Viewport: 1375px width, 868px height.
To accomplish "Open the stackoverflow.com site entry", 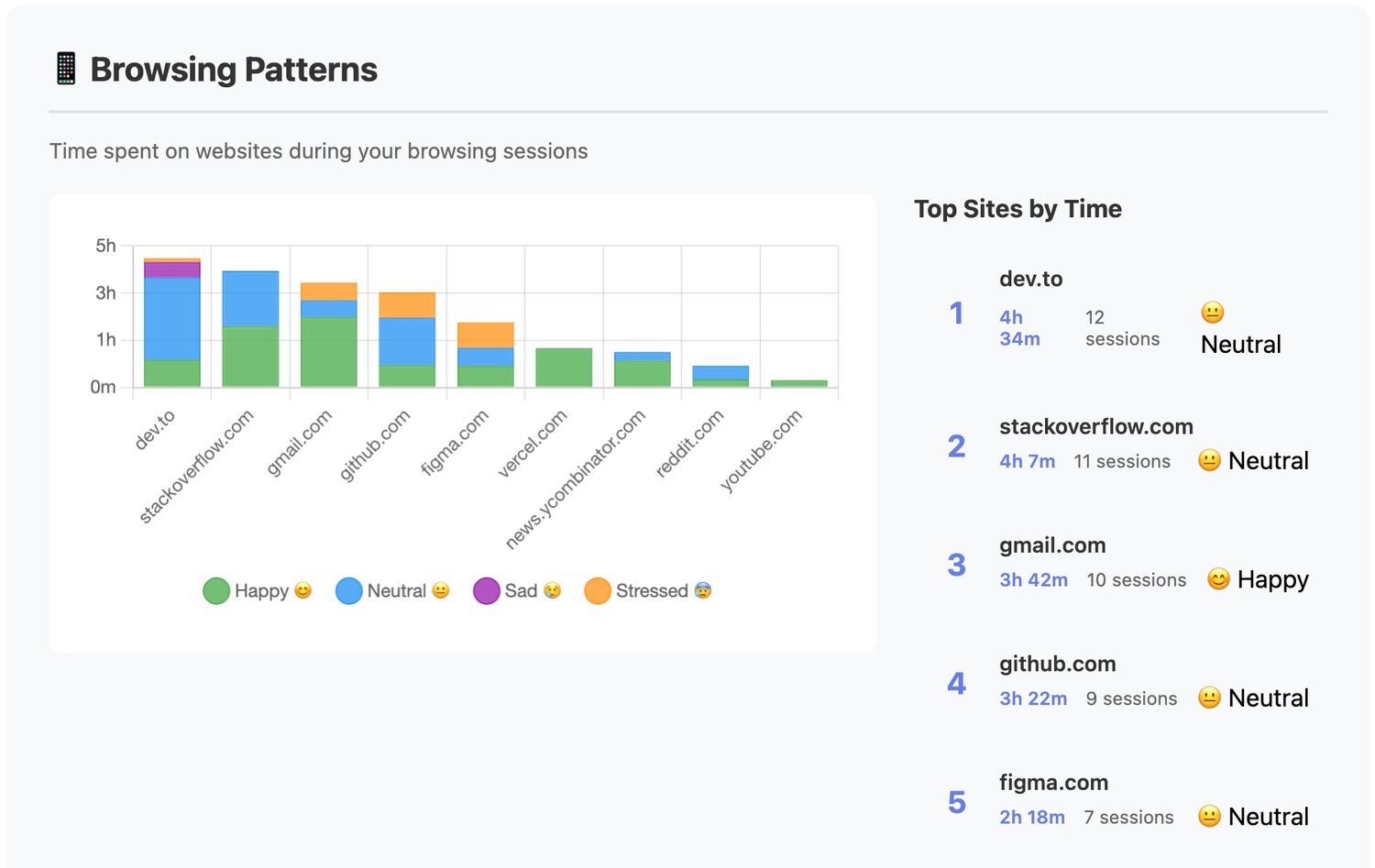I will (1128, 445).
